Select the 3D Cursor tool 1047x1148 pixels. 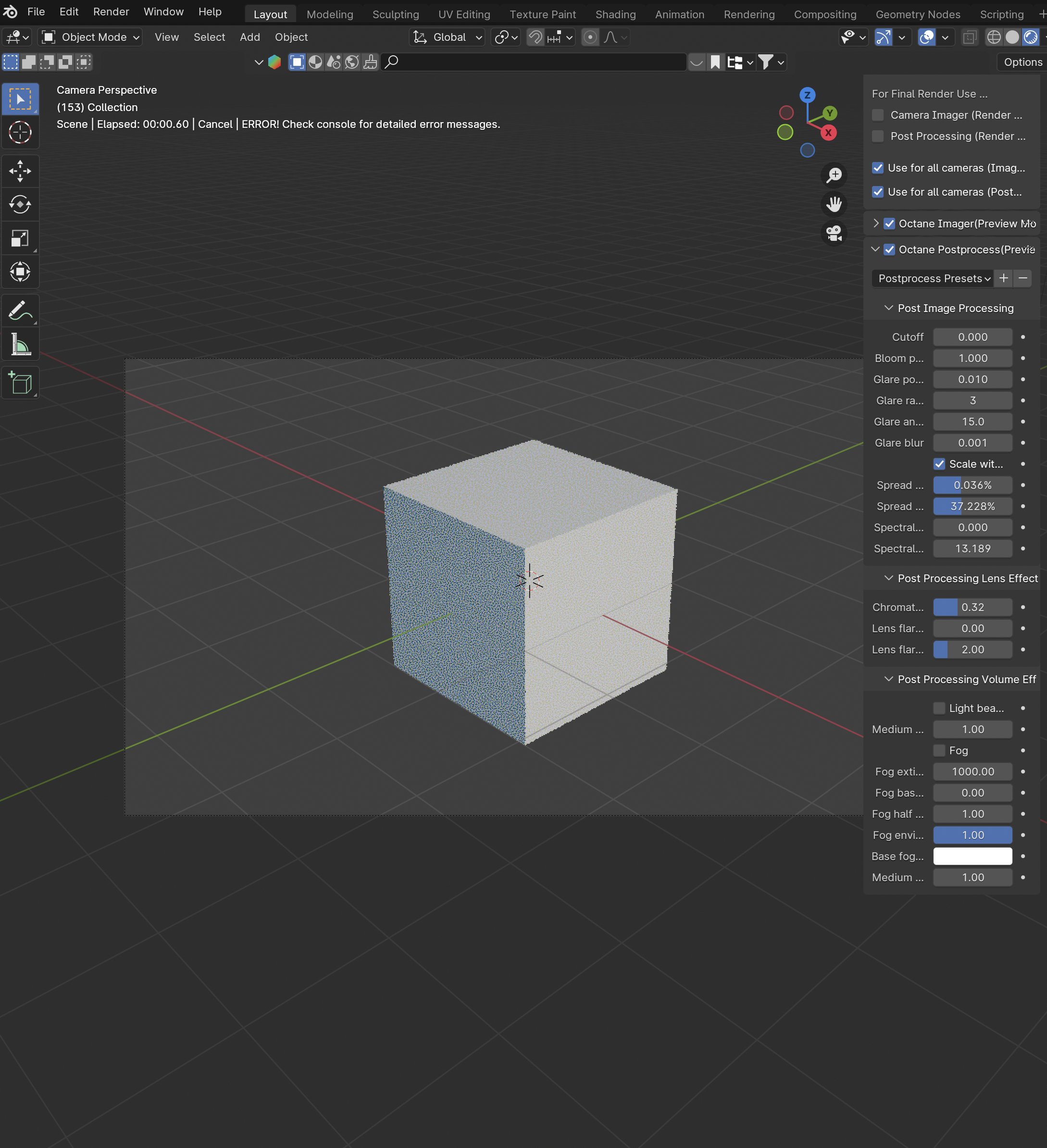click(x=20, y=133)
